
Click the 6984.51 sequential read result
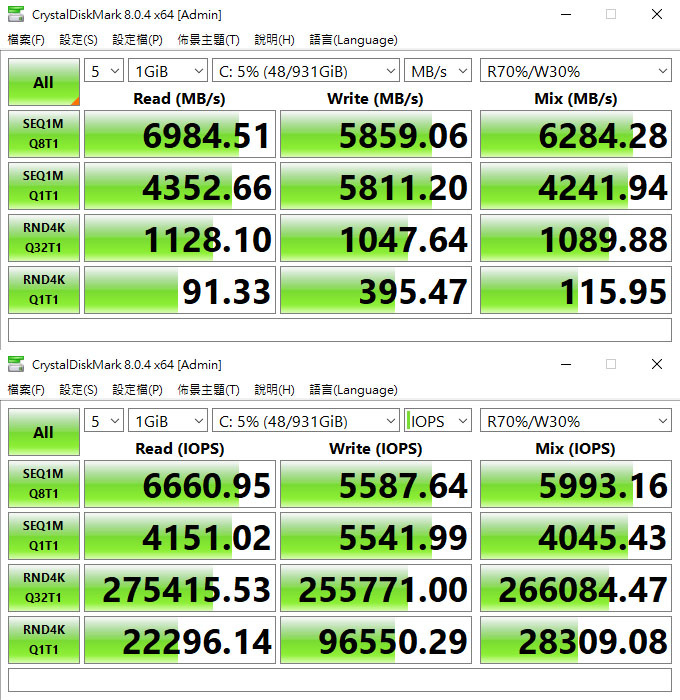180,134
